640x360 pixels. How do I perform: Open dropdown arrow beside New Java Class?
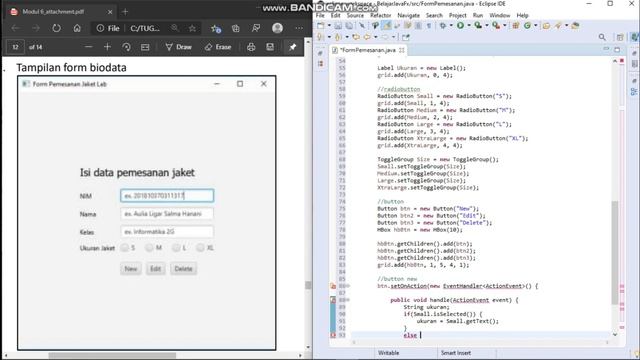point(536,26)
